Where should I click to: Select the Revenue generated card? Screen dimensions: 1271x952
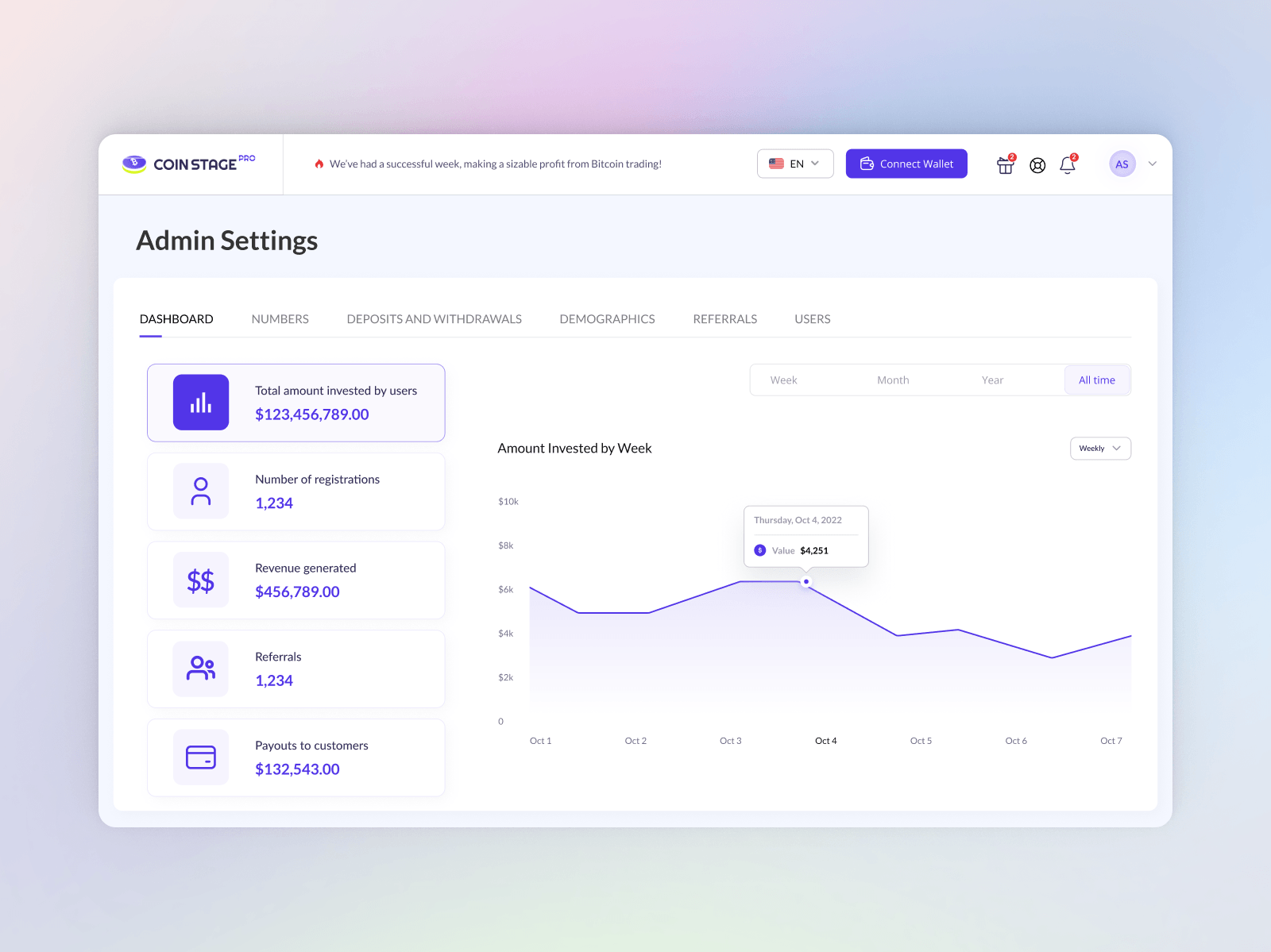click(296, 580)
